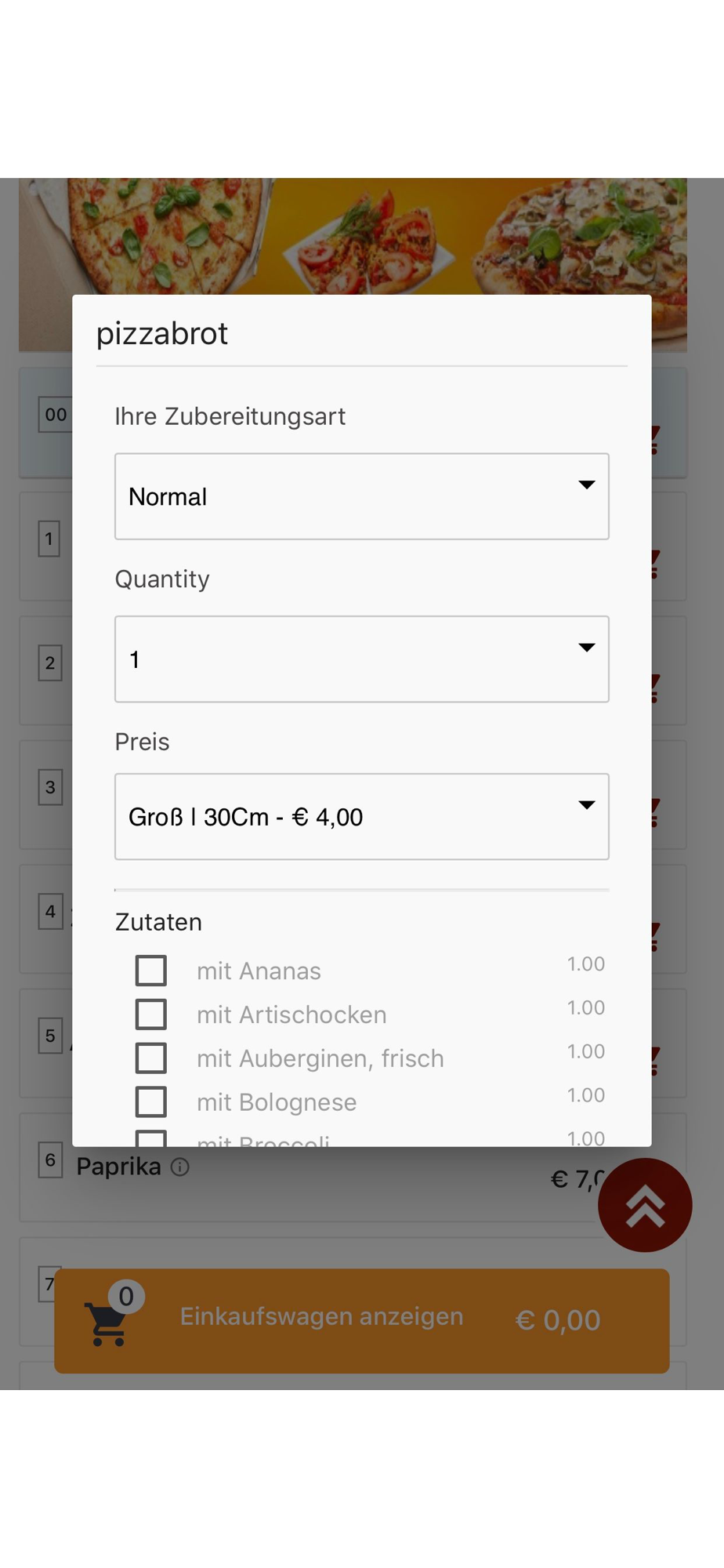Click the pizza banner image
Viewport: 724px width, 1568px height.
(353, 235)
